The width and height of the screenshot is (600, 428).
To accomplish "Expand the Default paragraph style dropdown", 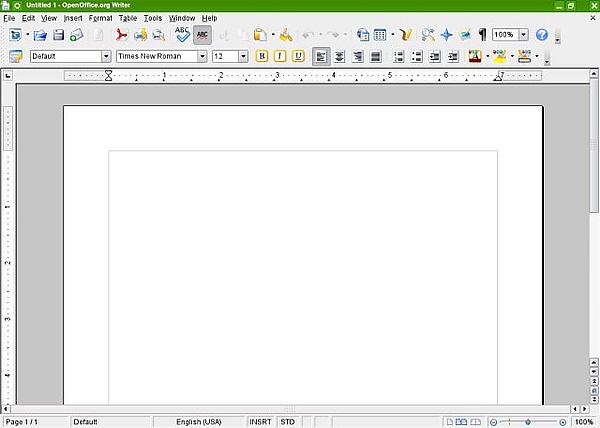I will (106, 56).
